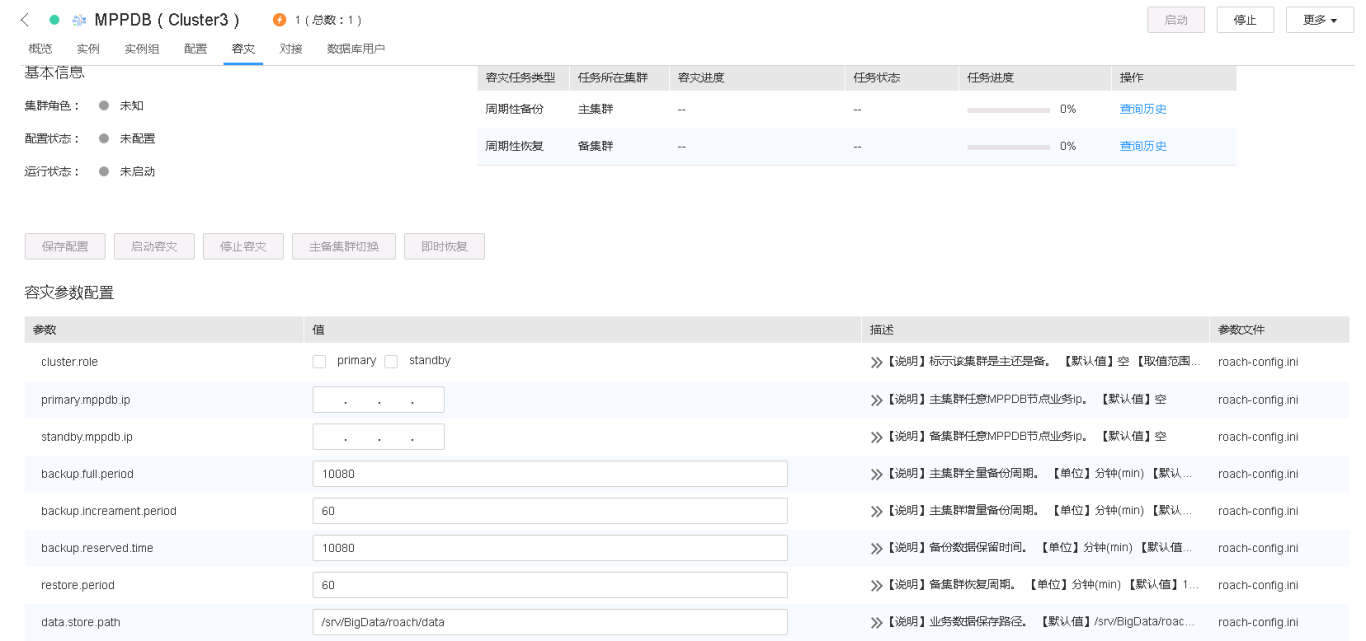Open the 数据库用户 tab
Viewport: 1366px width, 641px height.
pyautogui.click(x=355, y=49)
